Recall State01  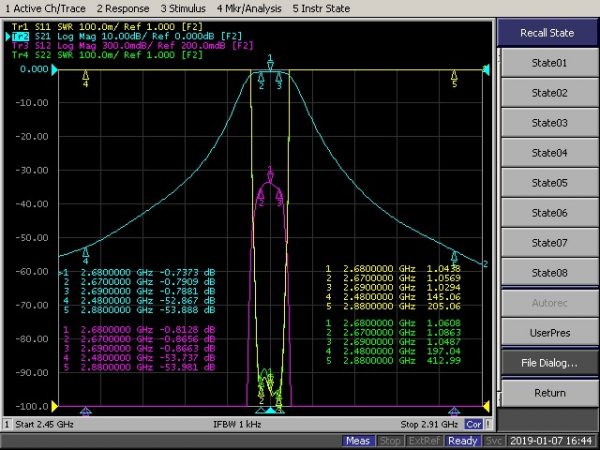click(x=549, y=63)
